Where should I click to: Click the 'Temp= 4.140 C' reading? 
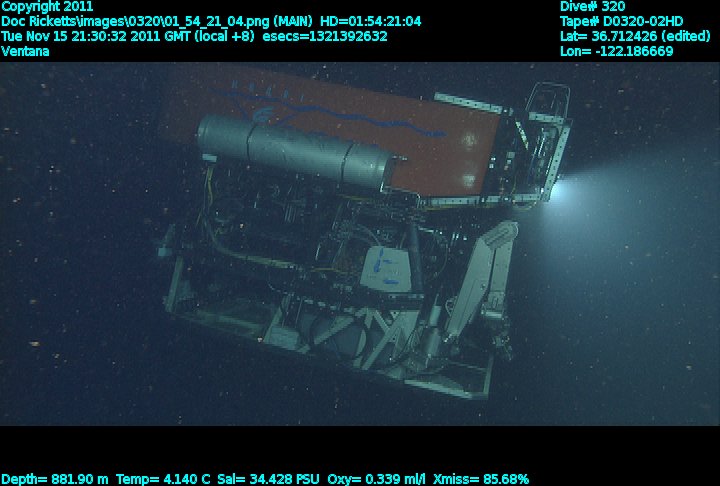[163, 479]
